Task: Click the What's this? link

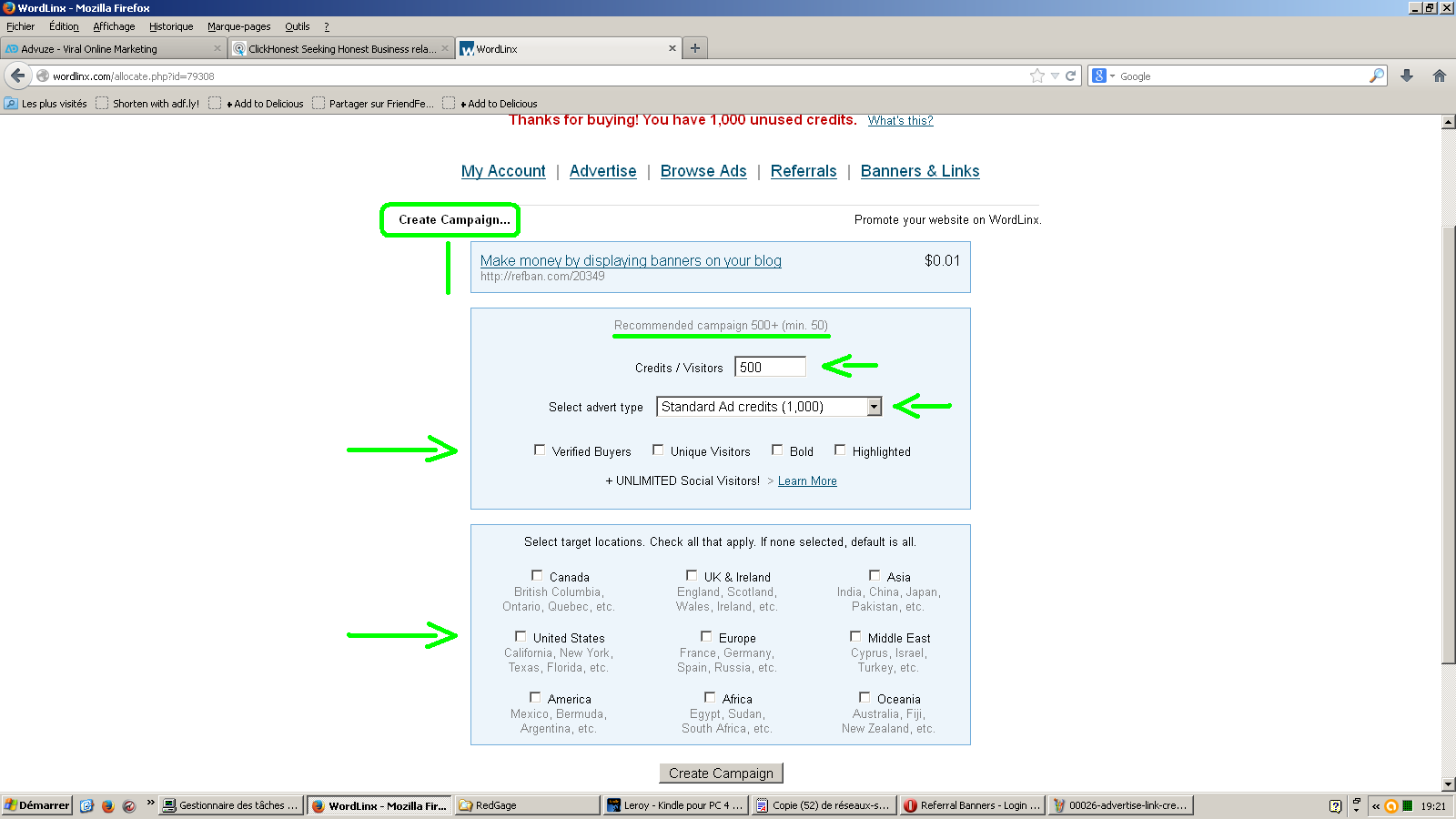Action: click(900, 120)
